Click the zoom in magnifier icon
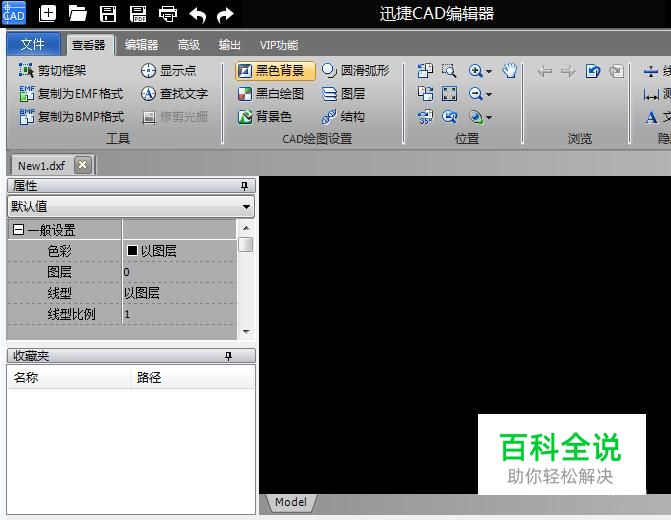 [475, 71]
